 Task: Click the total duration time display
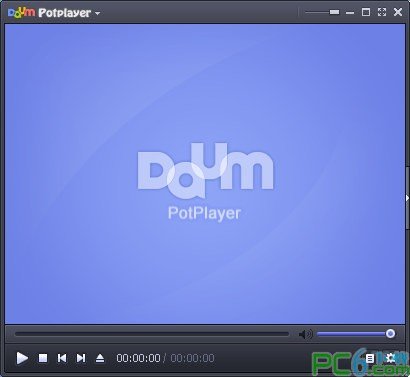tap(192, 358)
